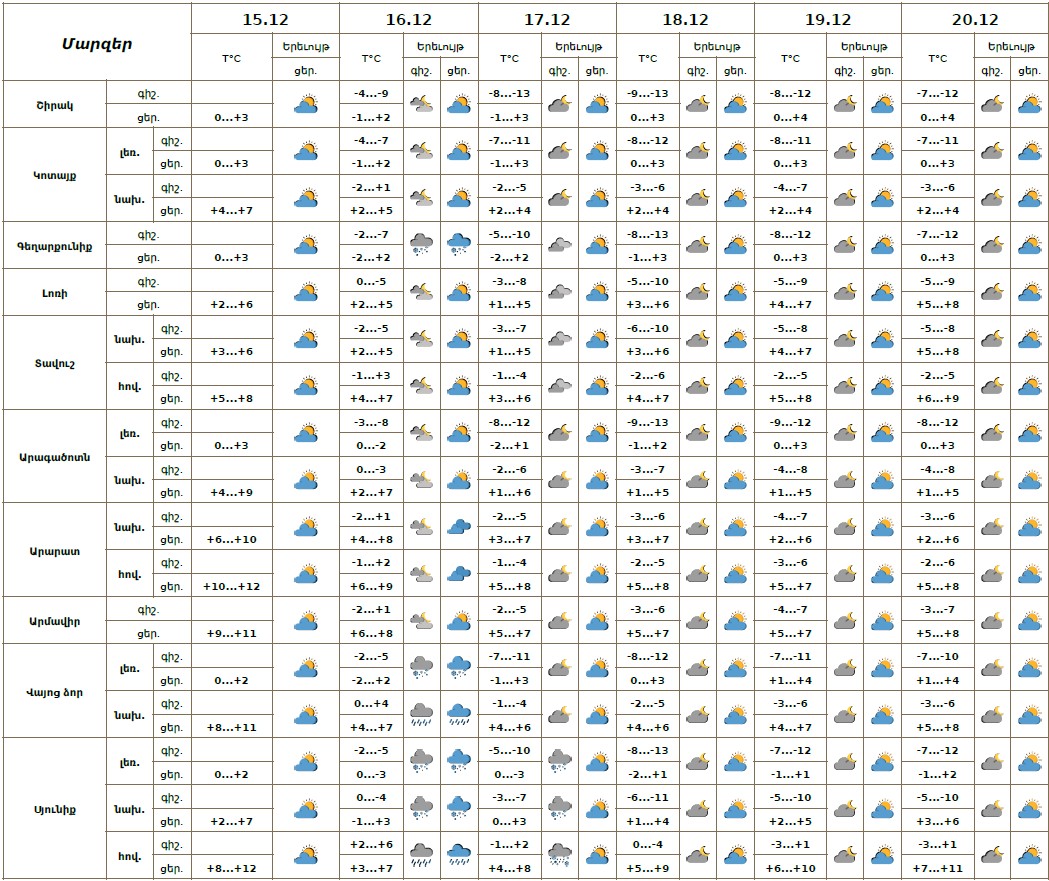Click the Վայոց ձոր region label
Viewport: 1049px width, 881px height.
tap(54, 692)
